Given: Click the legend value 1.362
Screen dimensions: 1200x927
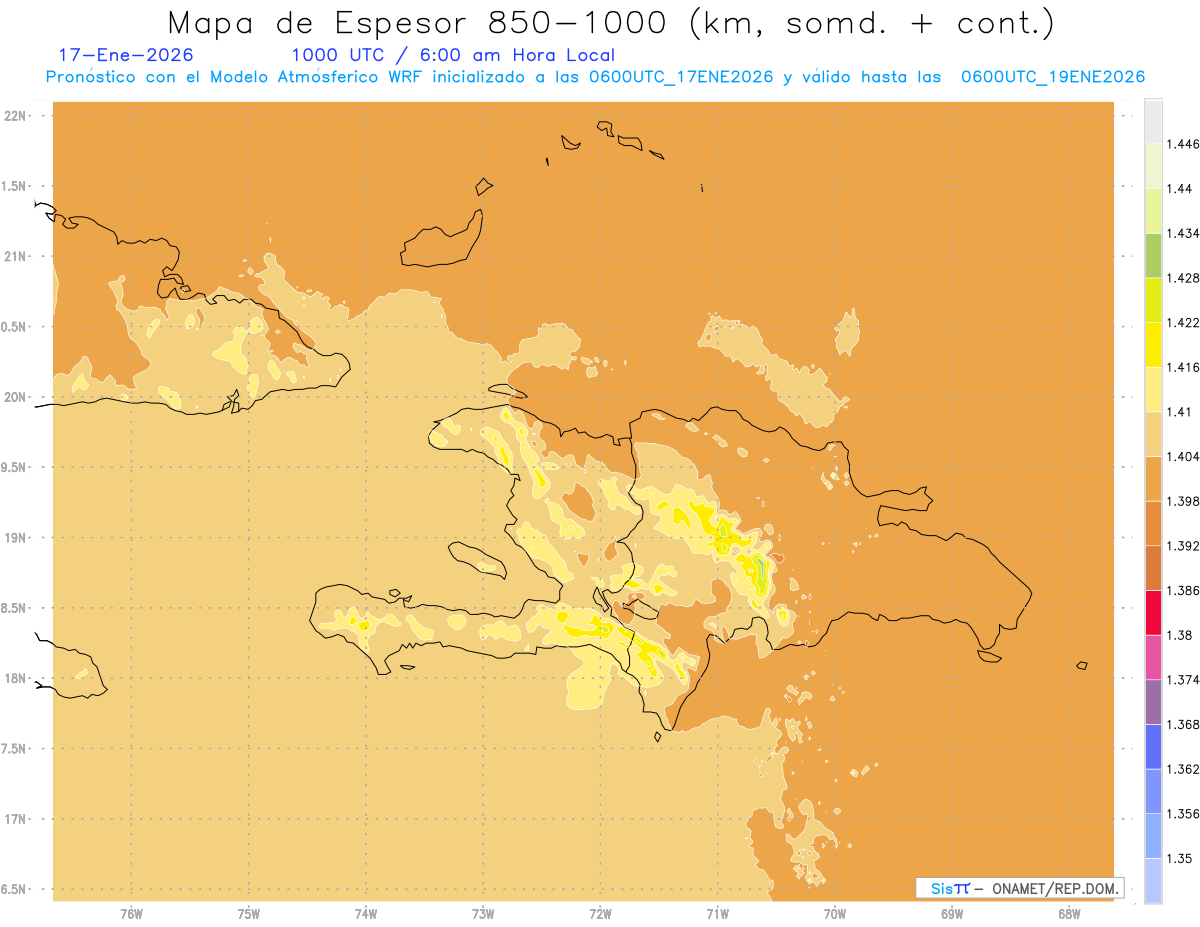Looking at the screenshot, I should coord(1183,769).
